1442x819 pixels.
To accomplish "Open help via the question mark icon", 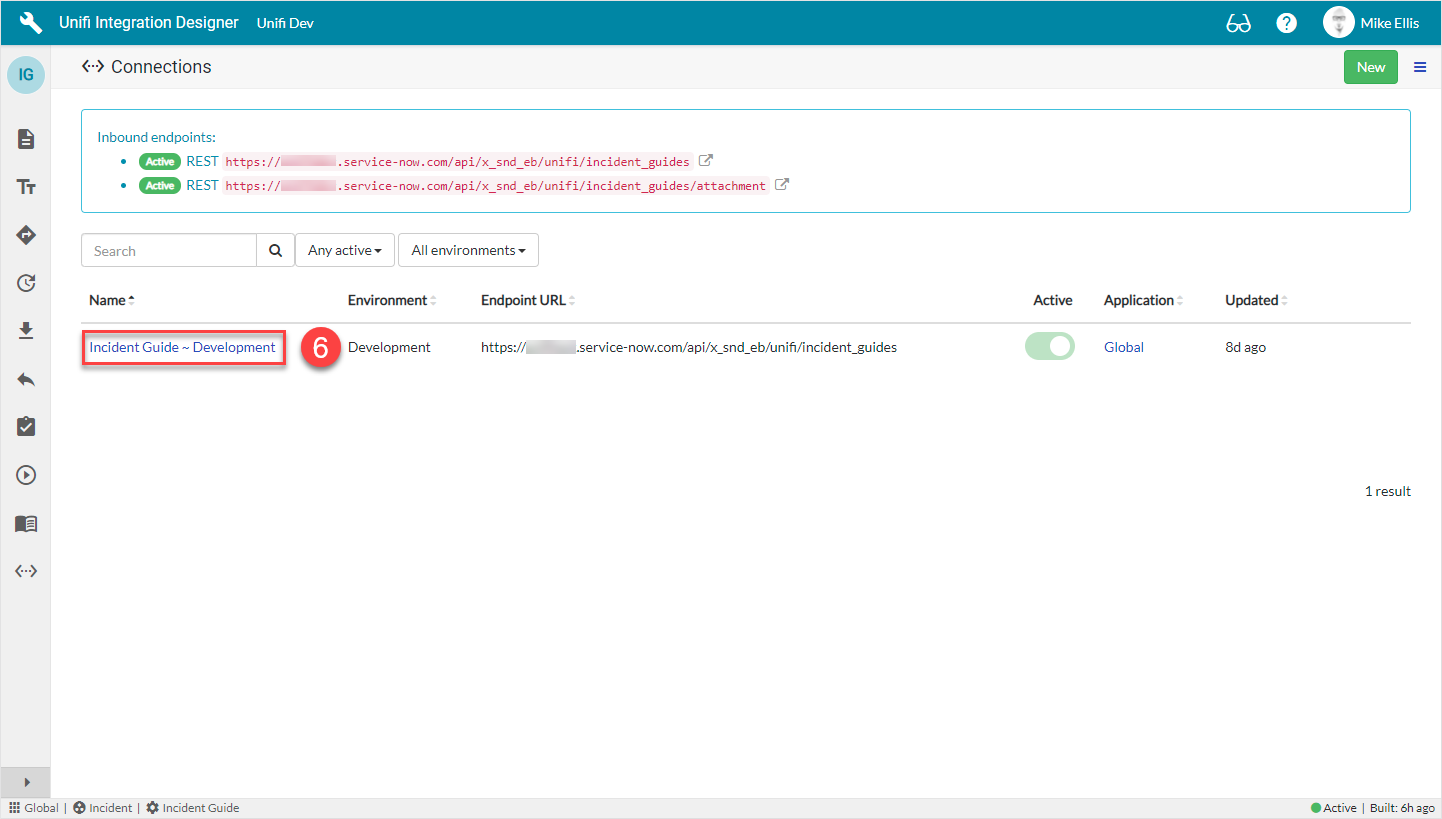I will [x=1287, y=23].
